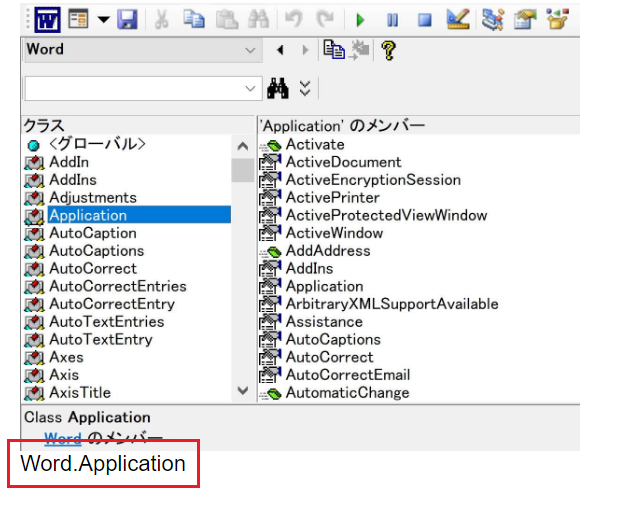Select AddIns in the class list

(73, 180)
